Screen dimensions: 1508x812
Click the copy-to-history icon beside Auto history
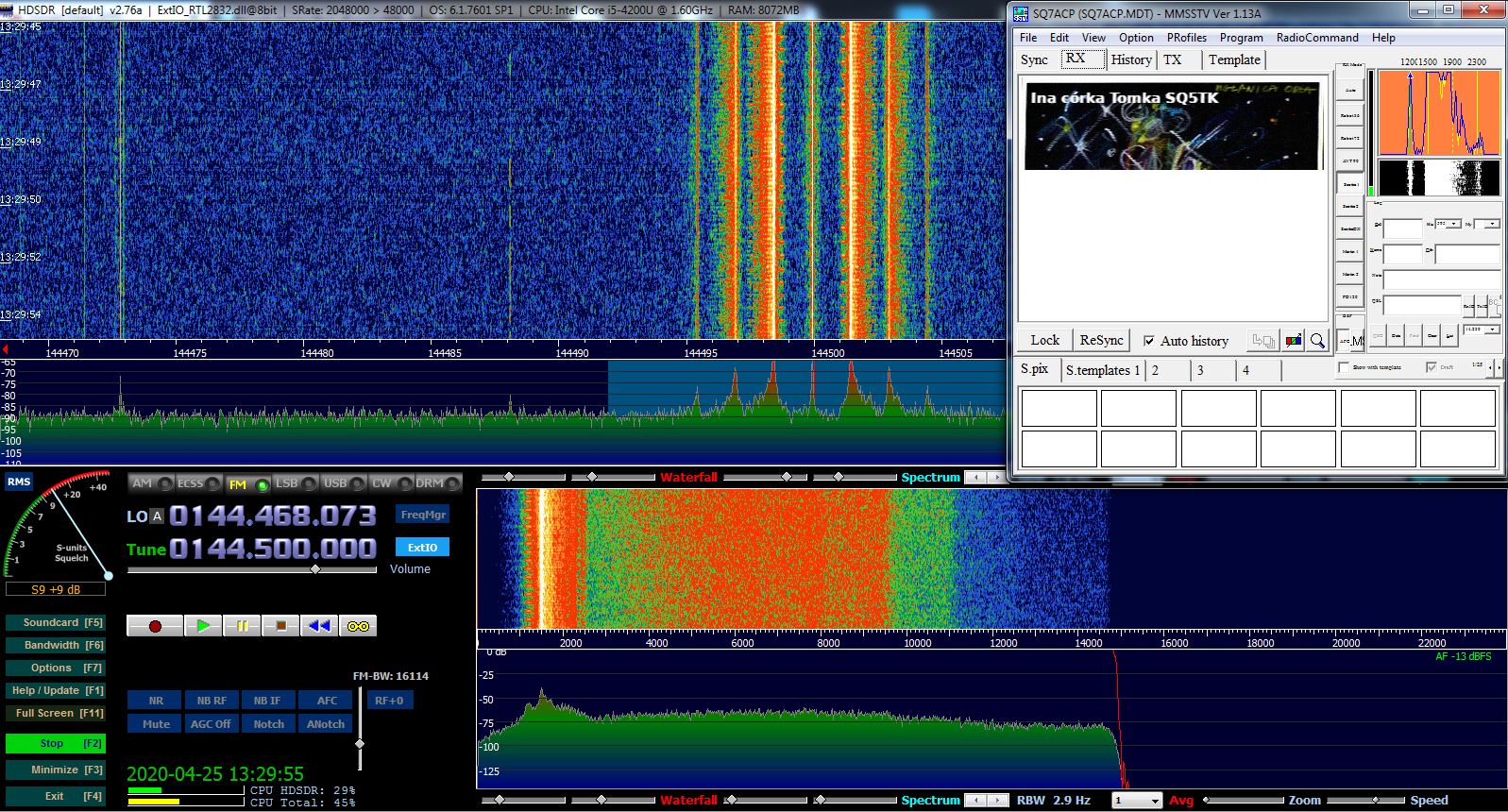[1263, 341]
